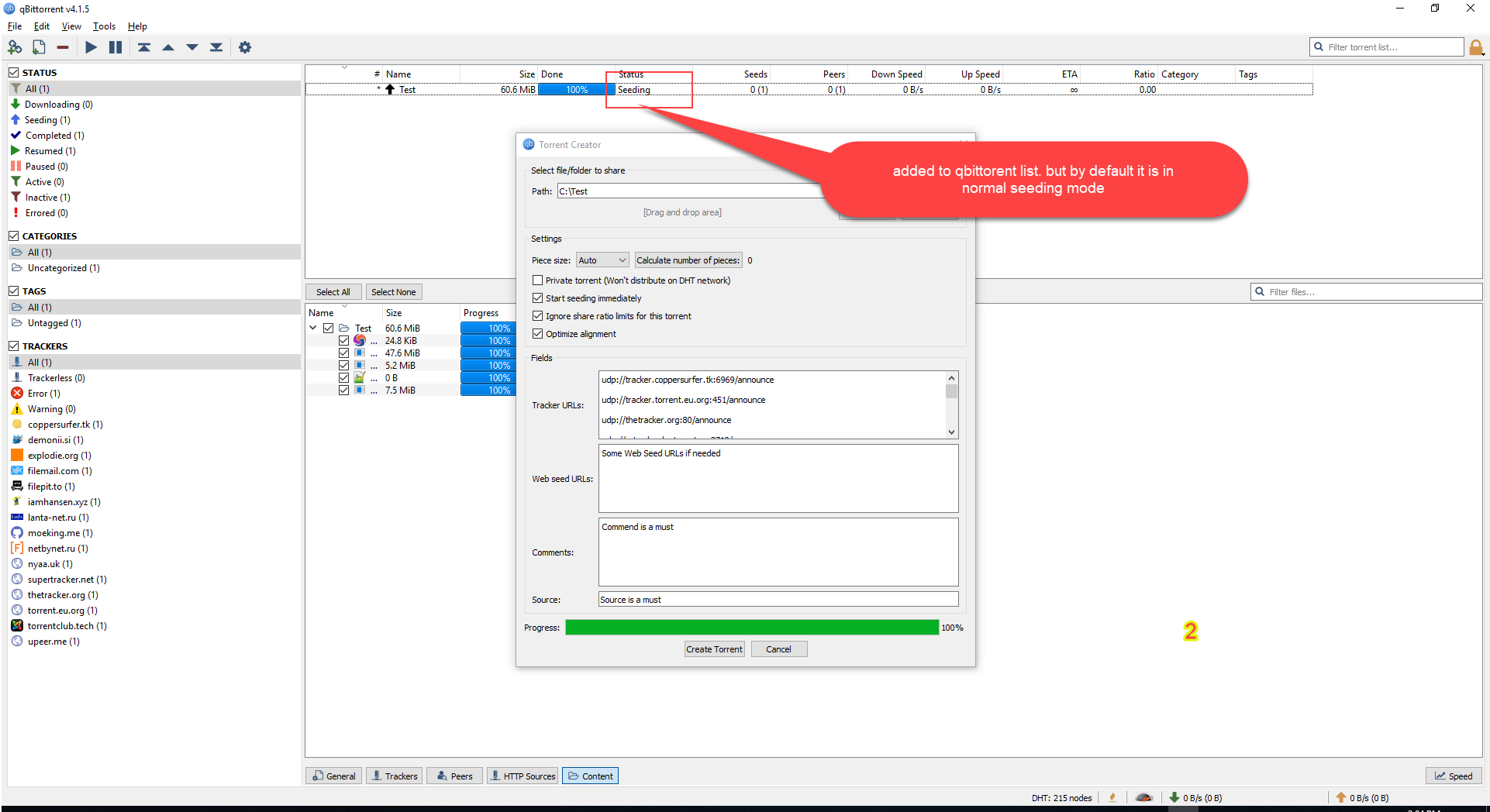The image size is (1490, 812).
Task: Open the Tools menu
Action: (x=104, y=26)
